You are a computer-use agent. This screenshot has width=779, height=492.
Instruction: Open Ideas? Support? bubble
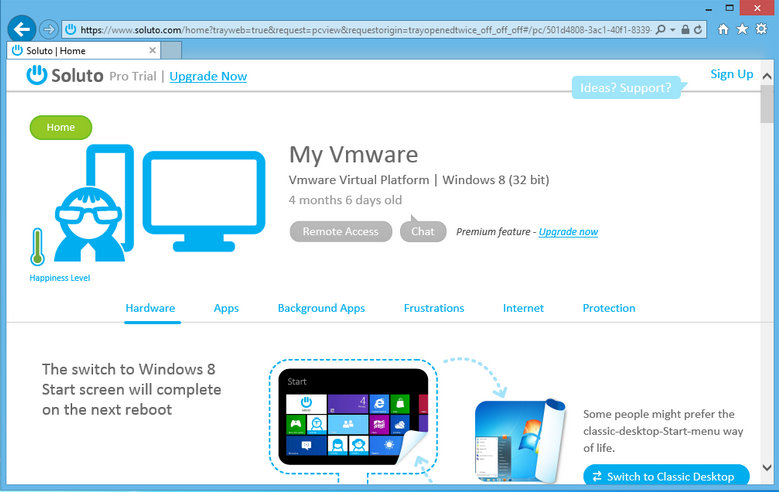(x=626, y=88)
